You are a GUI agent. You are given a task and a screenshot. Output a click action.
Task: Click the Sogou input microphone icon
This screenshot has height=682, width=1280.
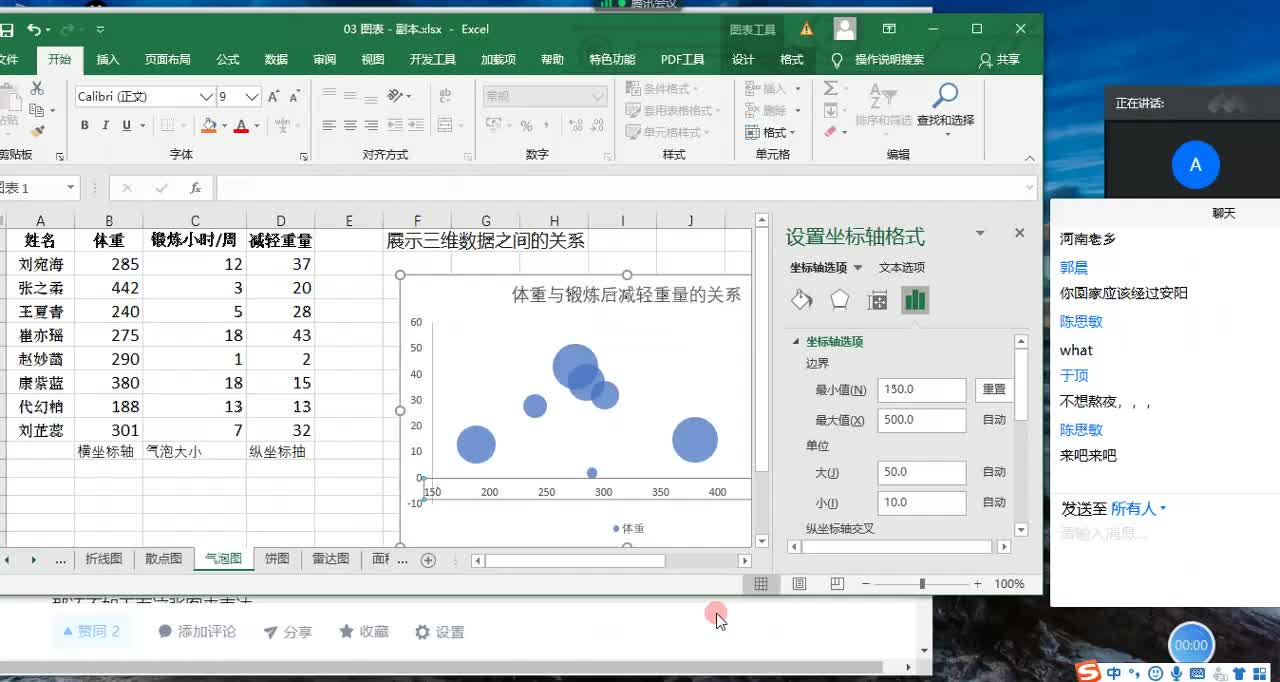1176,674
